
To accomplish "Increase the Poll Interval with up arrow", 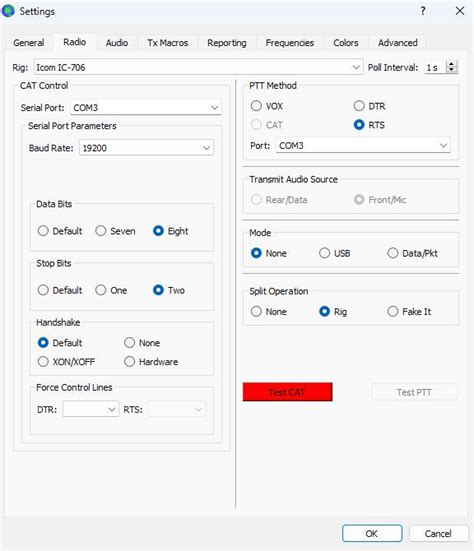I will tap(452, 64).
